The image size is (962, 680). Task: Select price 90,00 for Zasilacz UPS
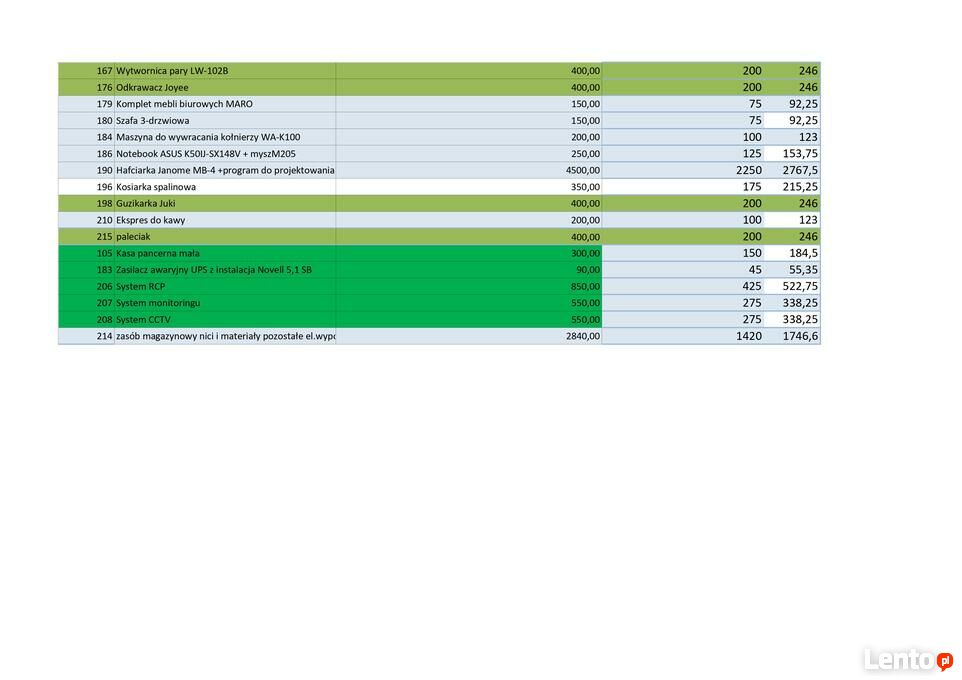[469, 269]
